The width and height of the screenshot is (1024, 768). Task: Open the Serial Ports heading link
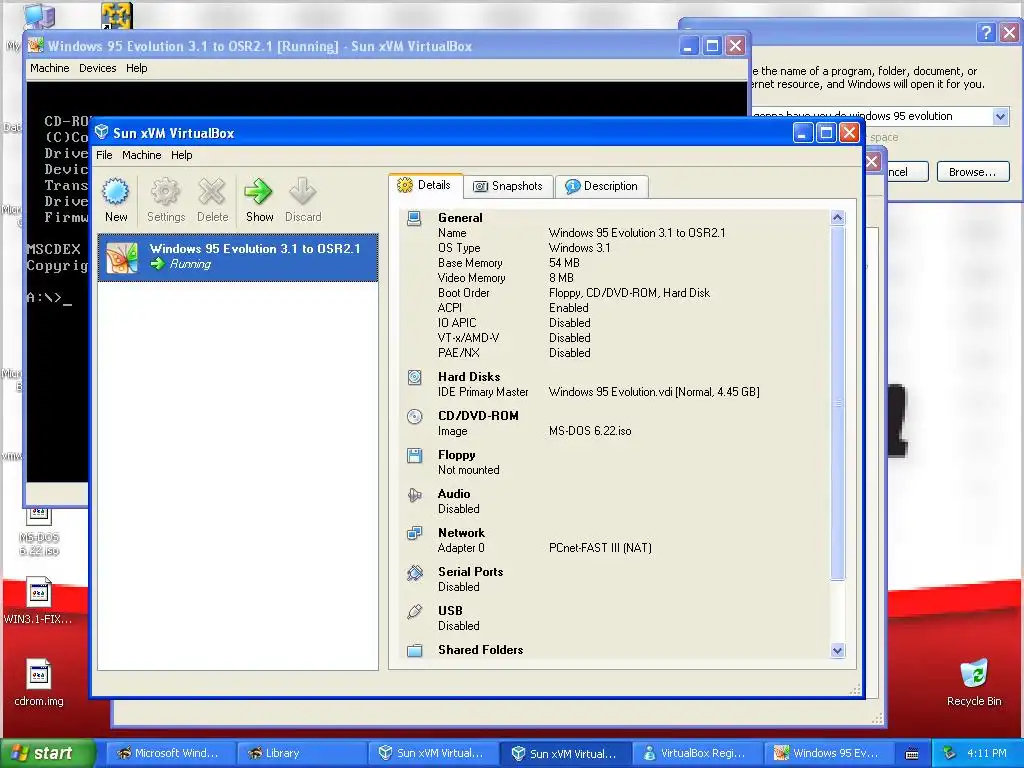[470, 571]
